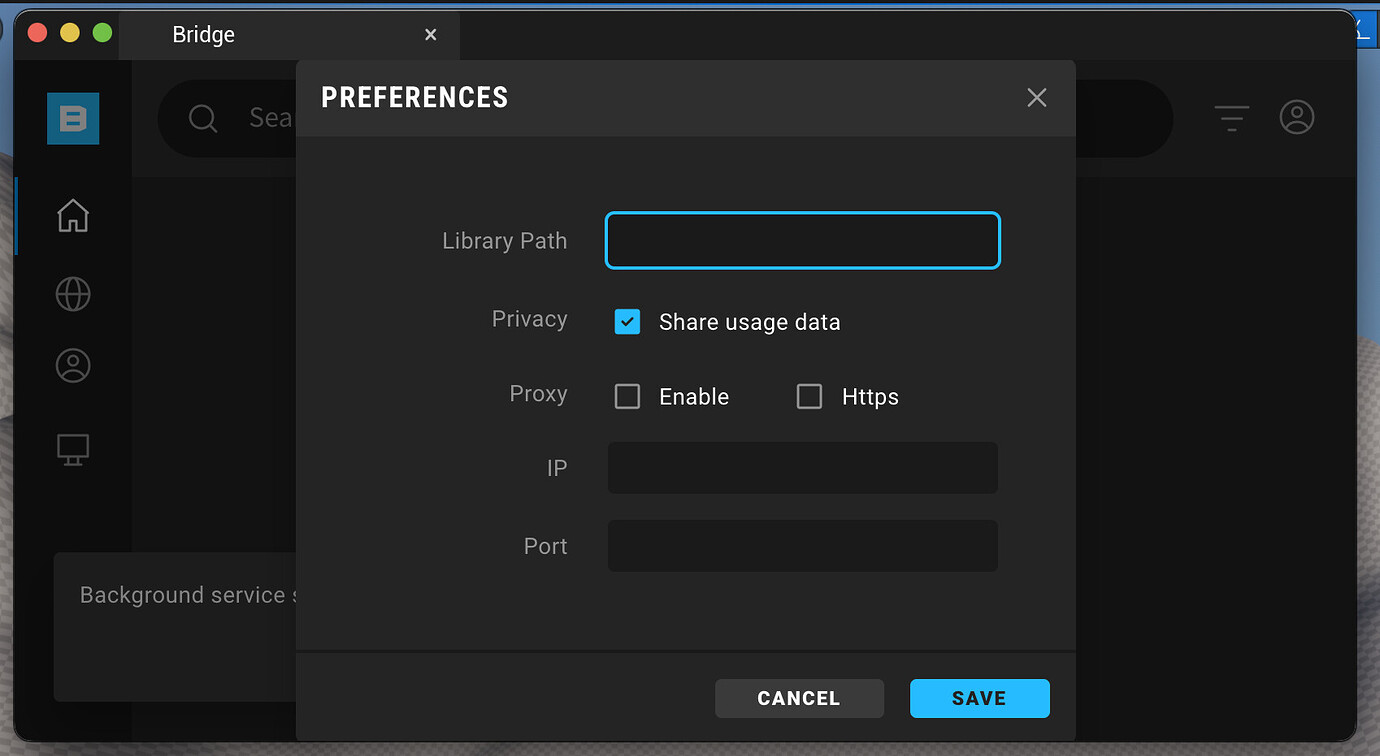
Task: Uncheck the Share usage data checkbox
Action: tap(627, 321)
